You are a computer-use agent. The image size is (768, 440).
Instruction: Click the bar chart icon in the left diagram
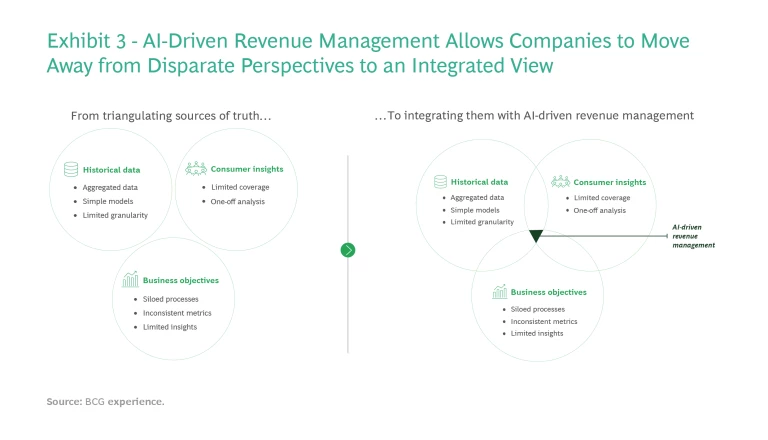click(x=129, y=281)
